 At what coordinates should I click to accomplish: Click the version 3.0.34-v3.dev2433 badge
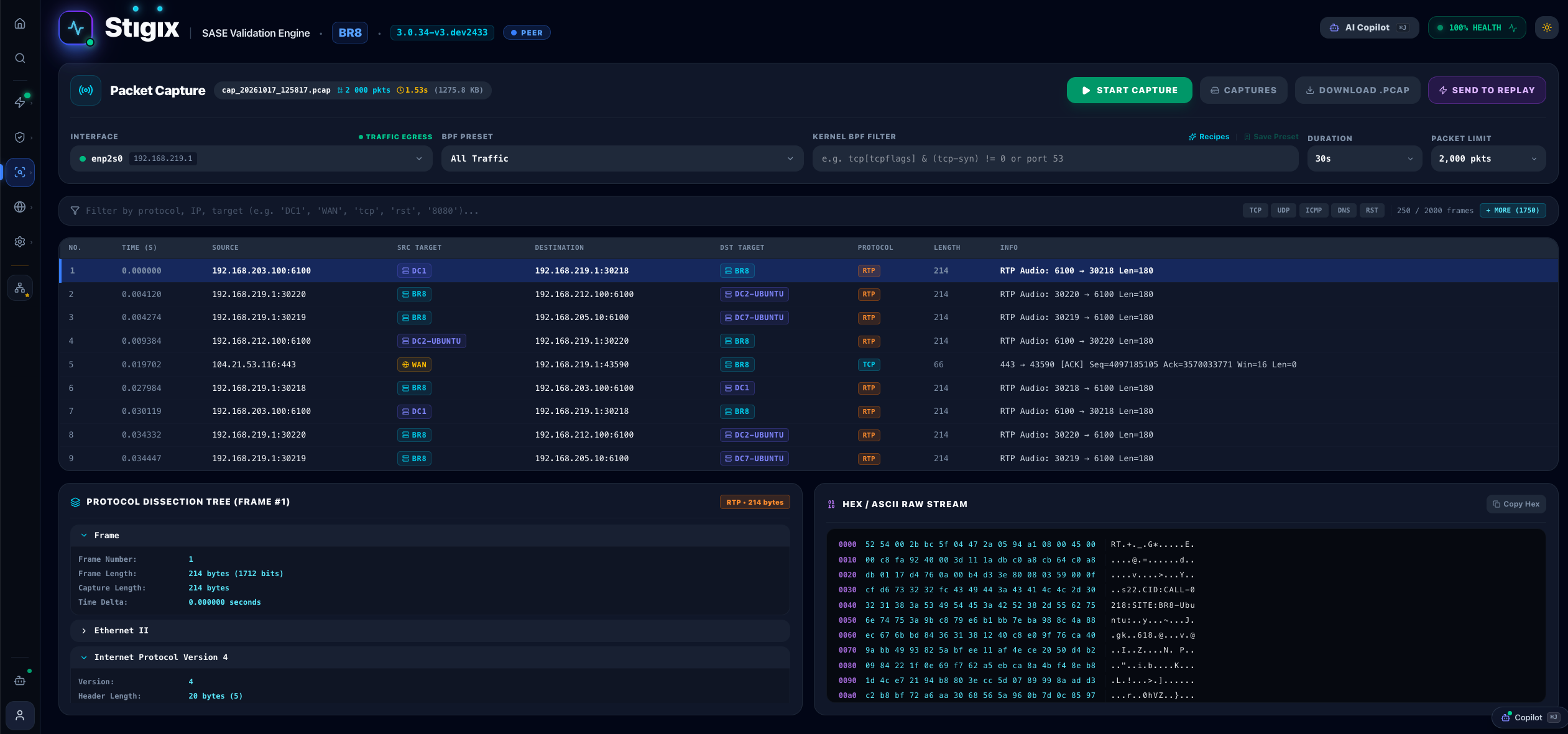coord(442,33)
